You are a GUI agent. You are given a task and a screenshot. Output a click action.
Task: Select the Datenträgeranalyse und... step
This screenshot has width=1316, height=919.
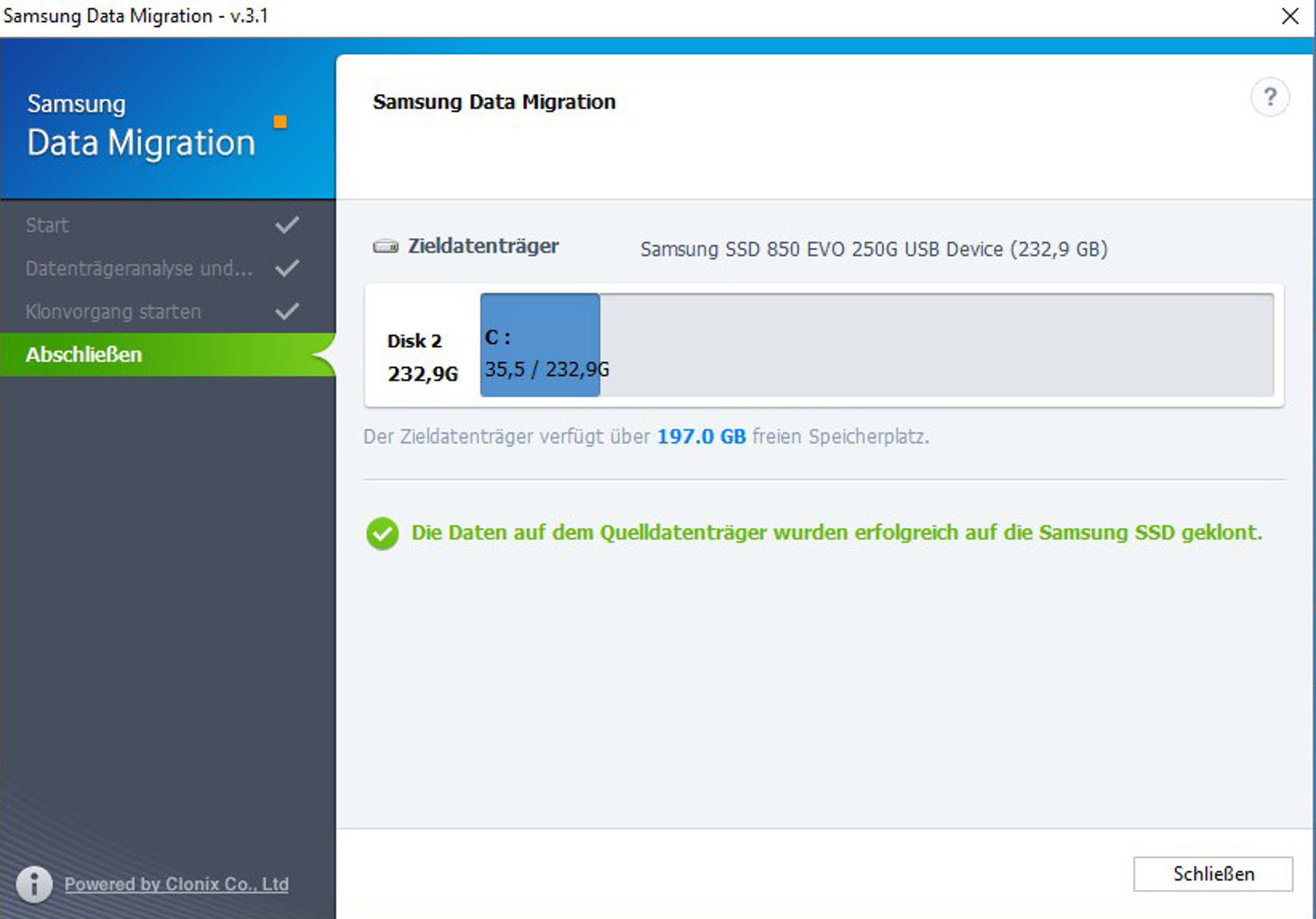[139, 268]
